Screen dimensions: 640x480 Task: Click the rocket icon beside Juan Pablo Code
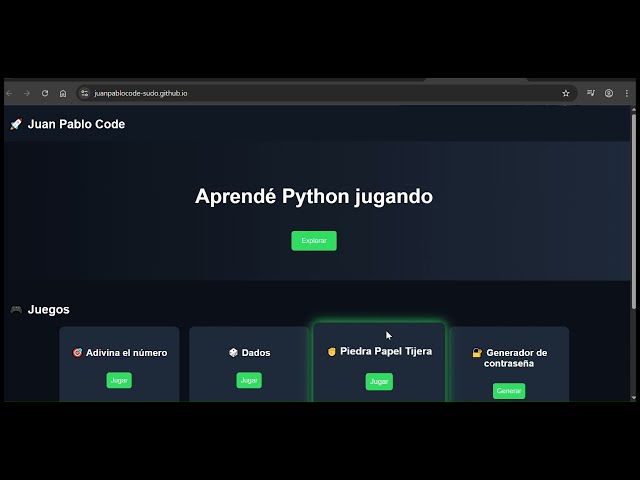(x=16, y=124)
